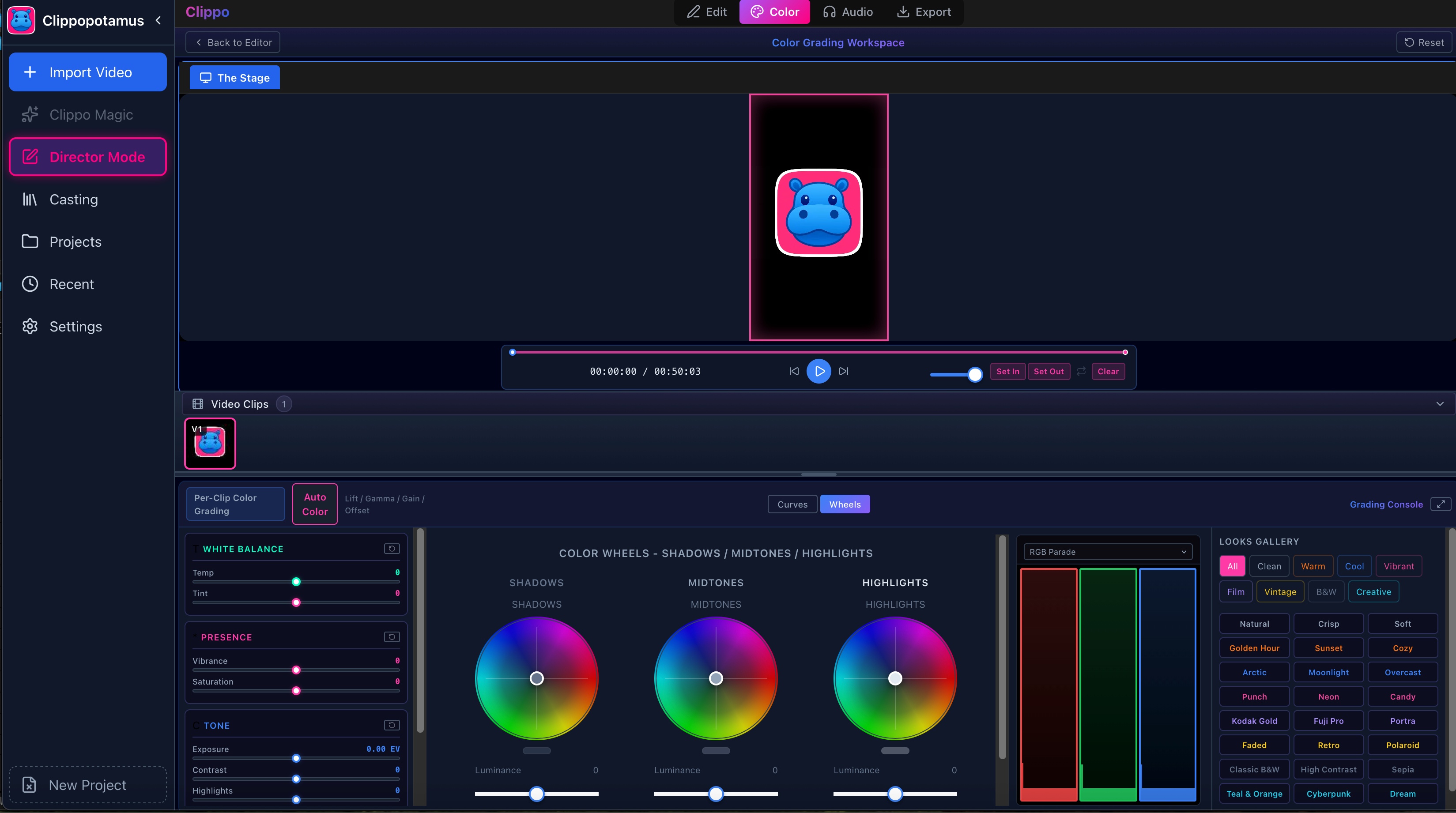Image resolution: width=1456 pixels, height=813 pixels.
Task: Filter looks by Vintage
Action: [1280, 591]
